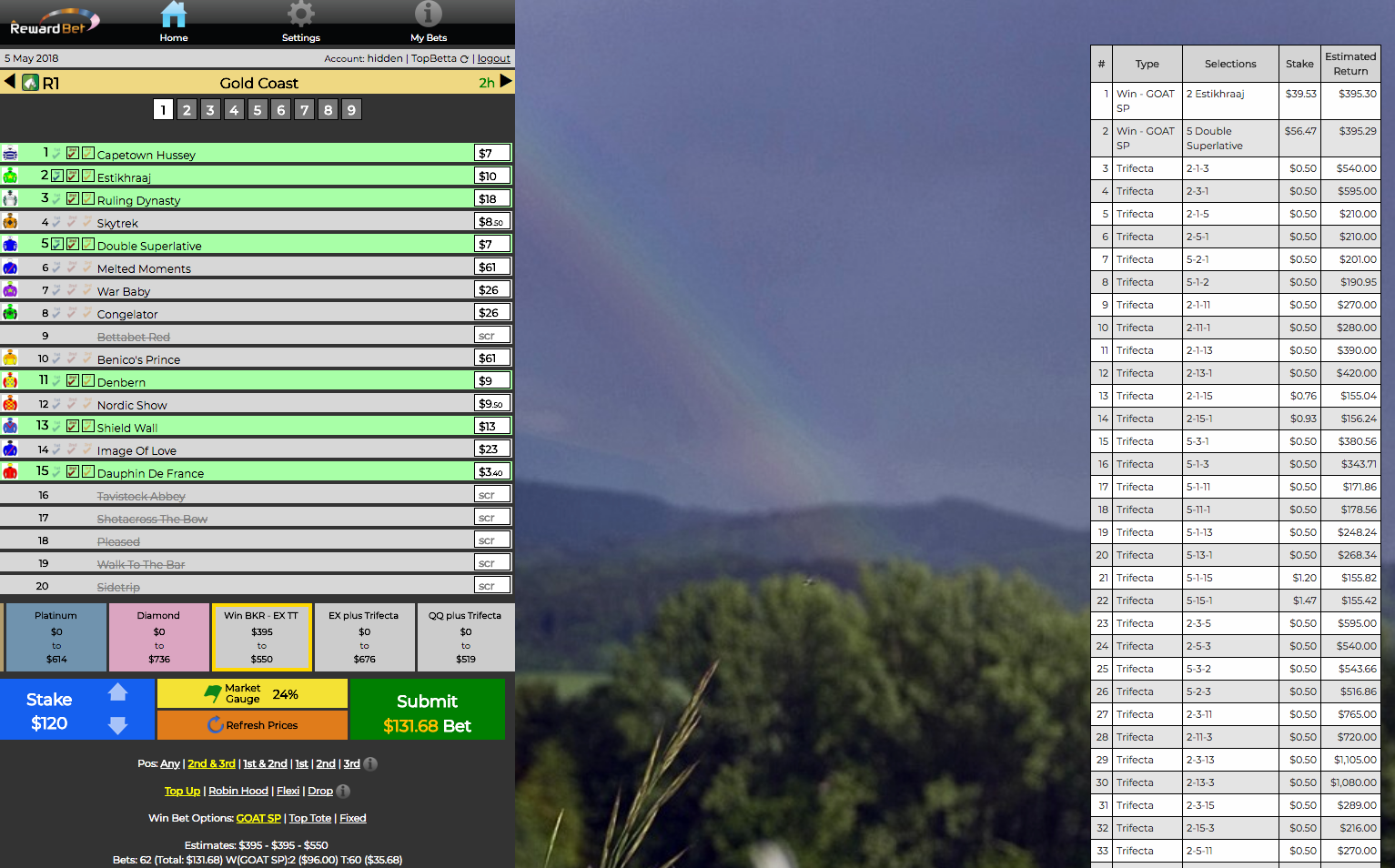Choose Fixed win bet option

[x=353, y=819]
